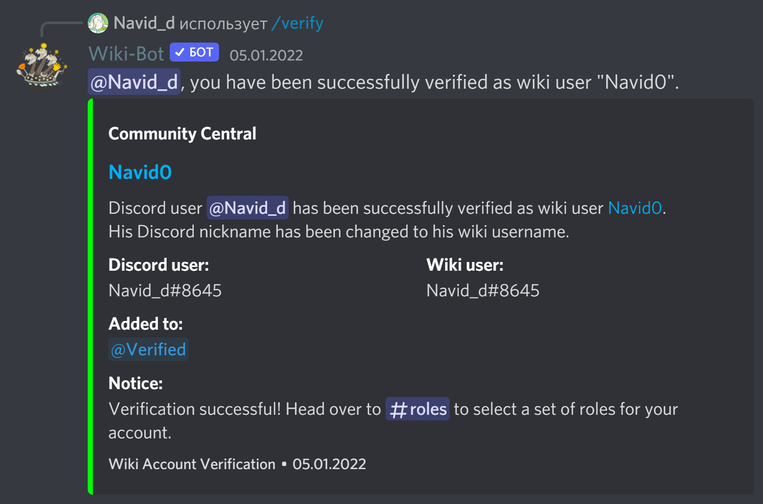Click the Wiki Account Verification footer
The image size is (763, 504).
tap(192, 464)
